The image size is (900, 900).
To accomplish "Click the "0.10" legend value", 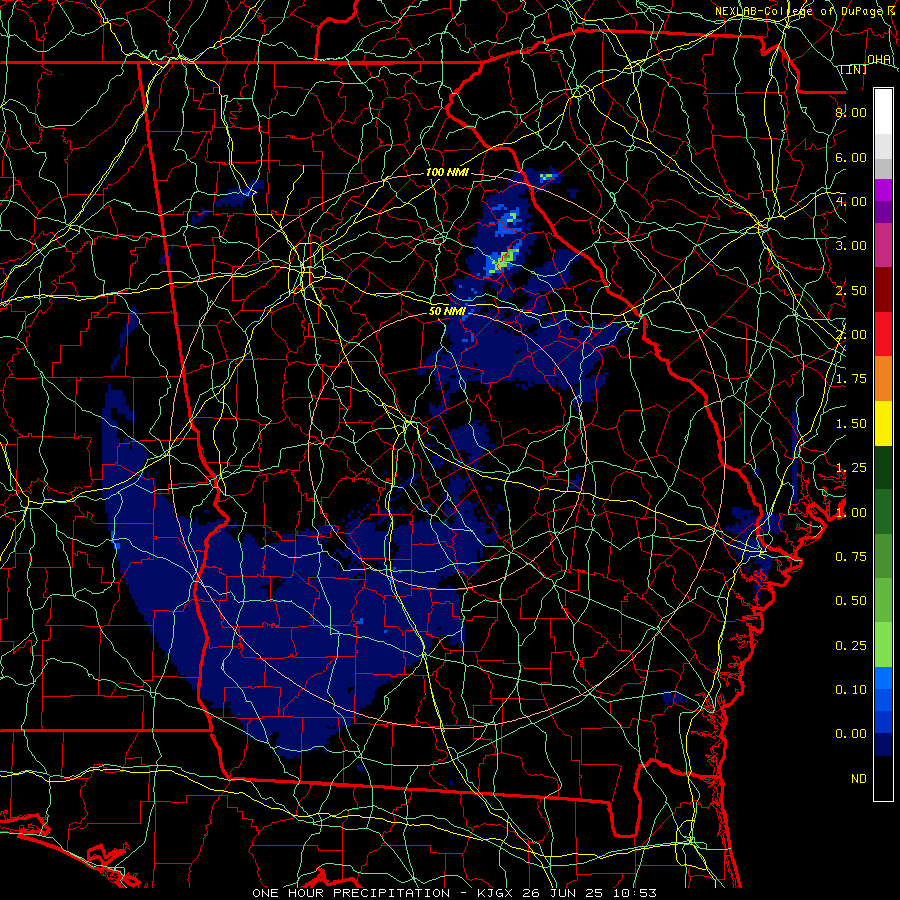I will pyautogui.click(x=851, y=690).
